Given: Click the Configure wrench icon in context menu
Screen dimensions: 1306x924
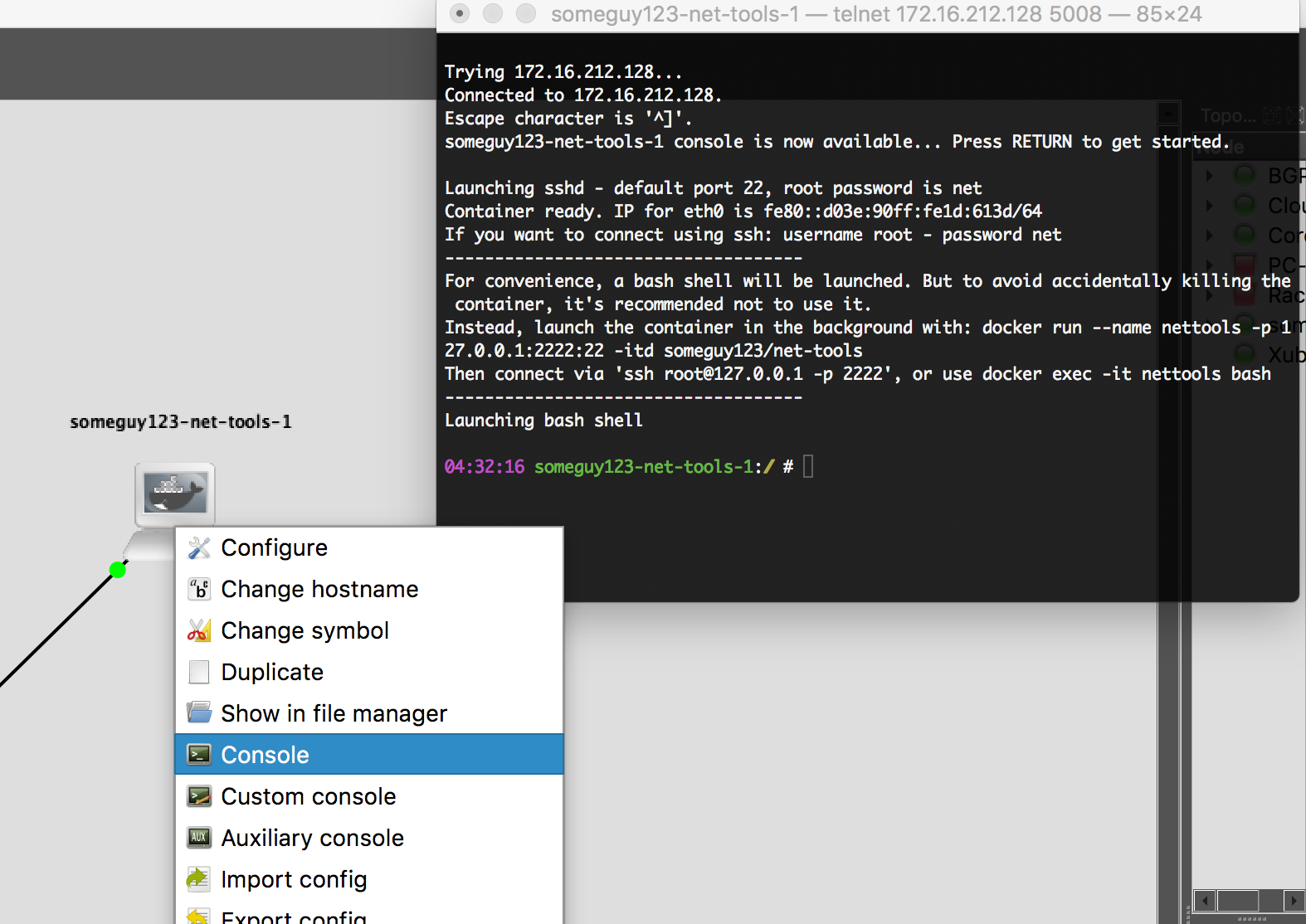Looking at the screenshot, I should pyautogui.click(x=199, y=547).
